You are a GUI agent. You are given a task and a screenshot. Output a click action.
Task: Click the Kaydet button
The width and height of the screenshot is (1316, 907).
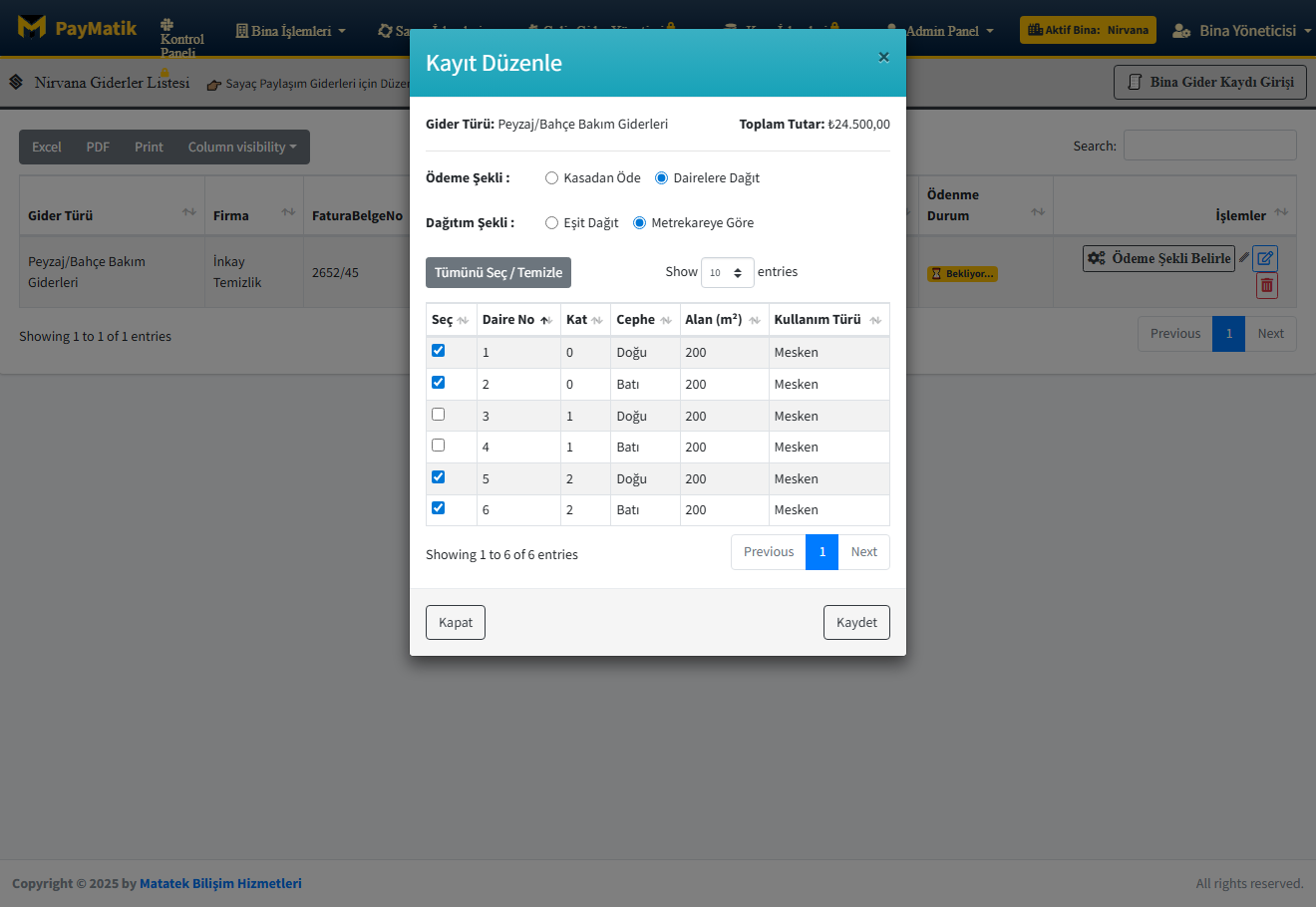point(856,623)
